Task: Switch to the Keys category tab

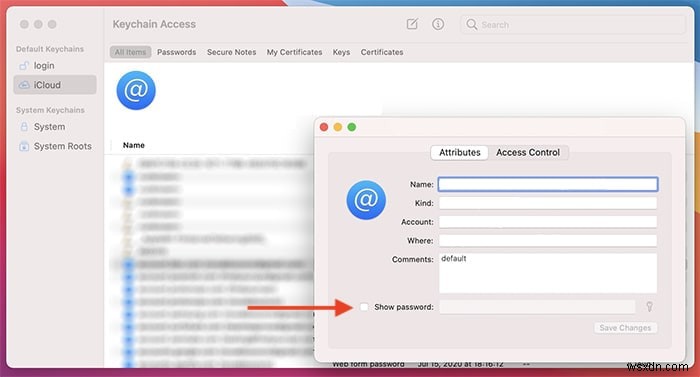Action: pyautogui.click(x=341, y=52)
